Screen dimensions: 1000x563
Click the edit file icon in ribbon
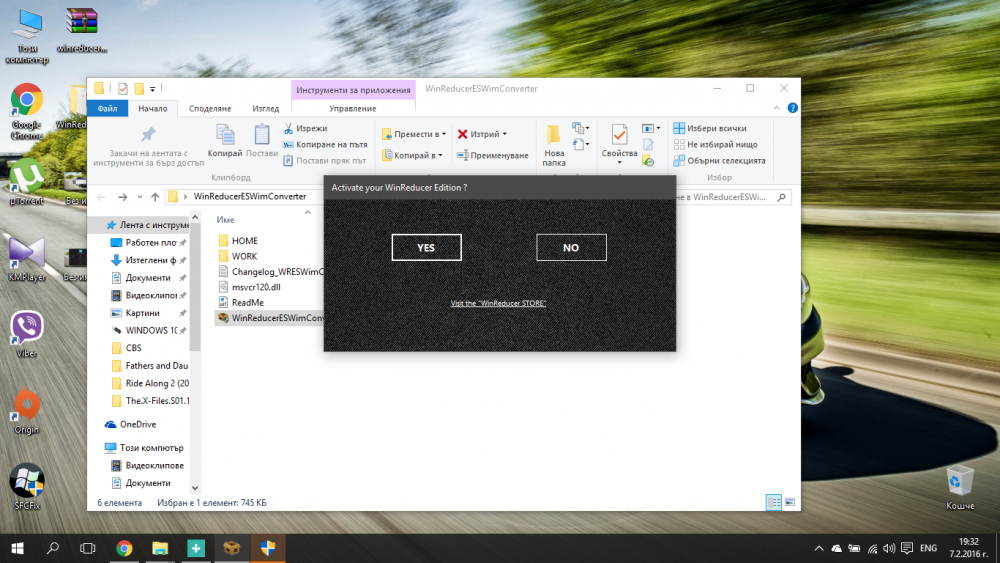[648, 145]
